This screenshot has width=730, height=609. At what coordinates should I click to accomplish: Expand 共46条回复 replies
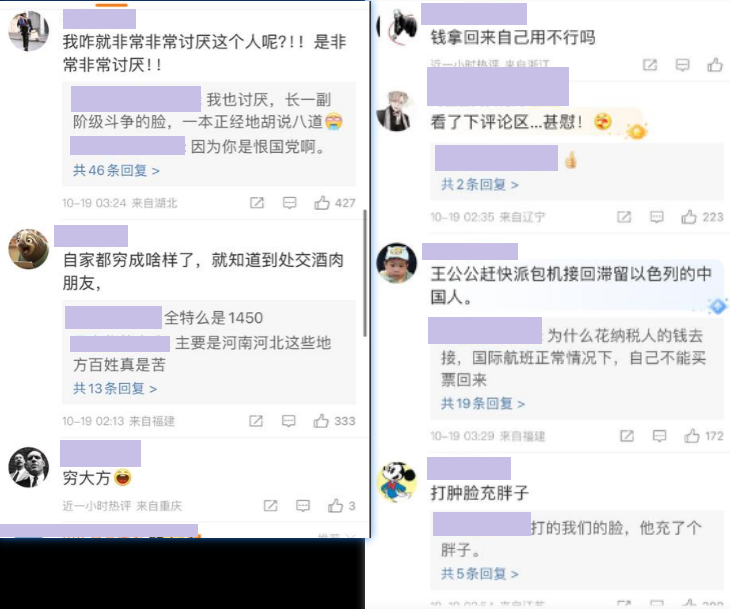coord(116,170)
